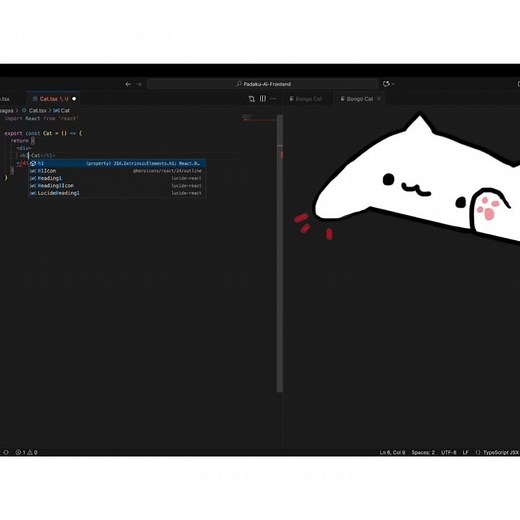The width and height of the screenshot is (520, 520).
Task: Select LucideHeading1 autocomplete suggestion
Action: (117, 193)
